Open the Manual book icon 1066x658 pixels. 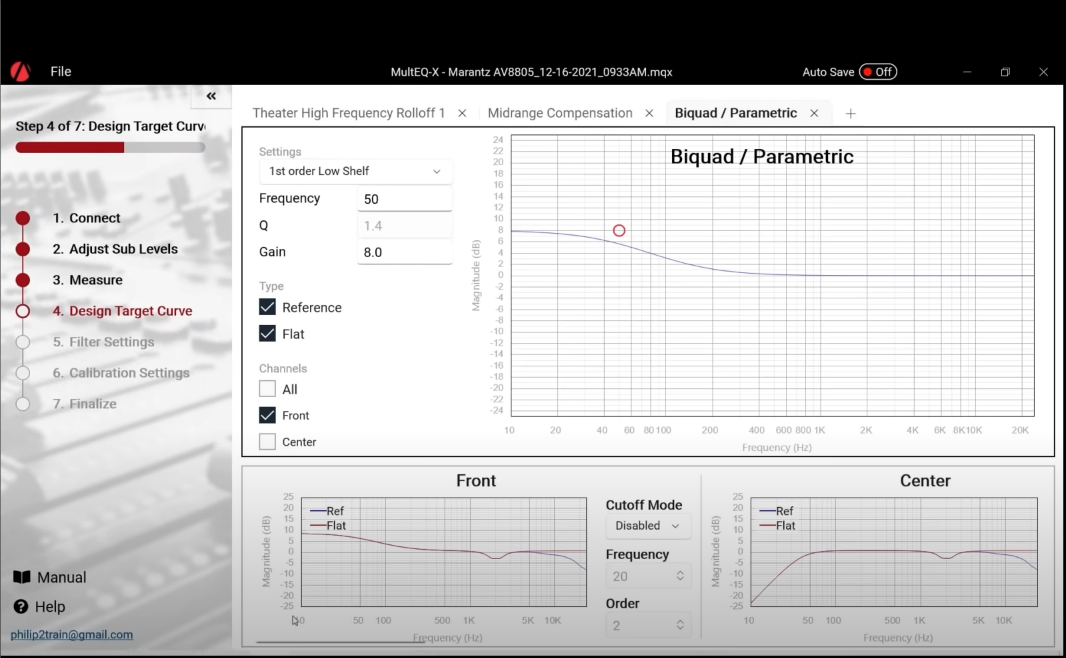[22, 577]
